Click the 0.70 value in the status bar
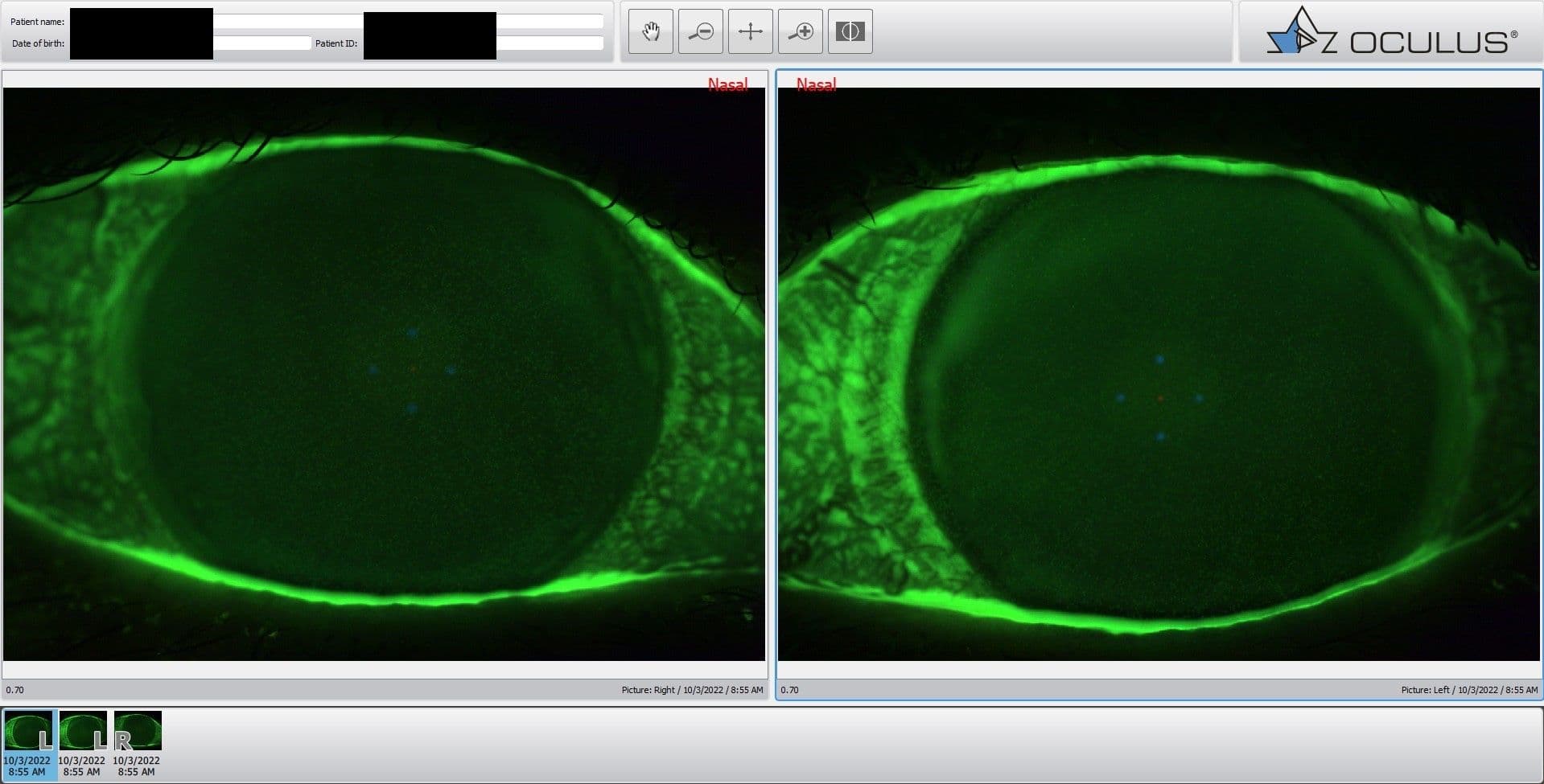Image resolution: width=1544 pixels, height=784 pixels. coord(15,690)
